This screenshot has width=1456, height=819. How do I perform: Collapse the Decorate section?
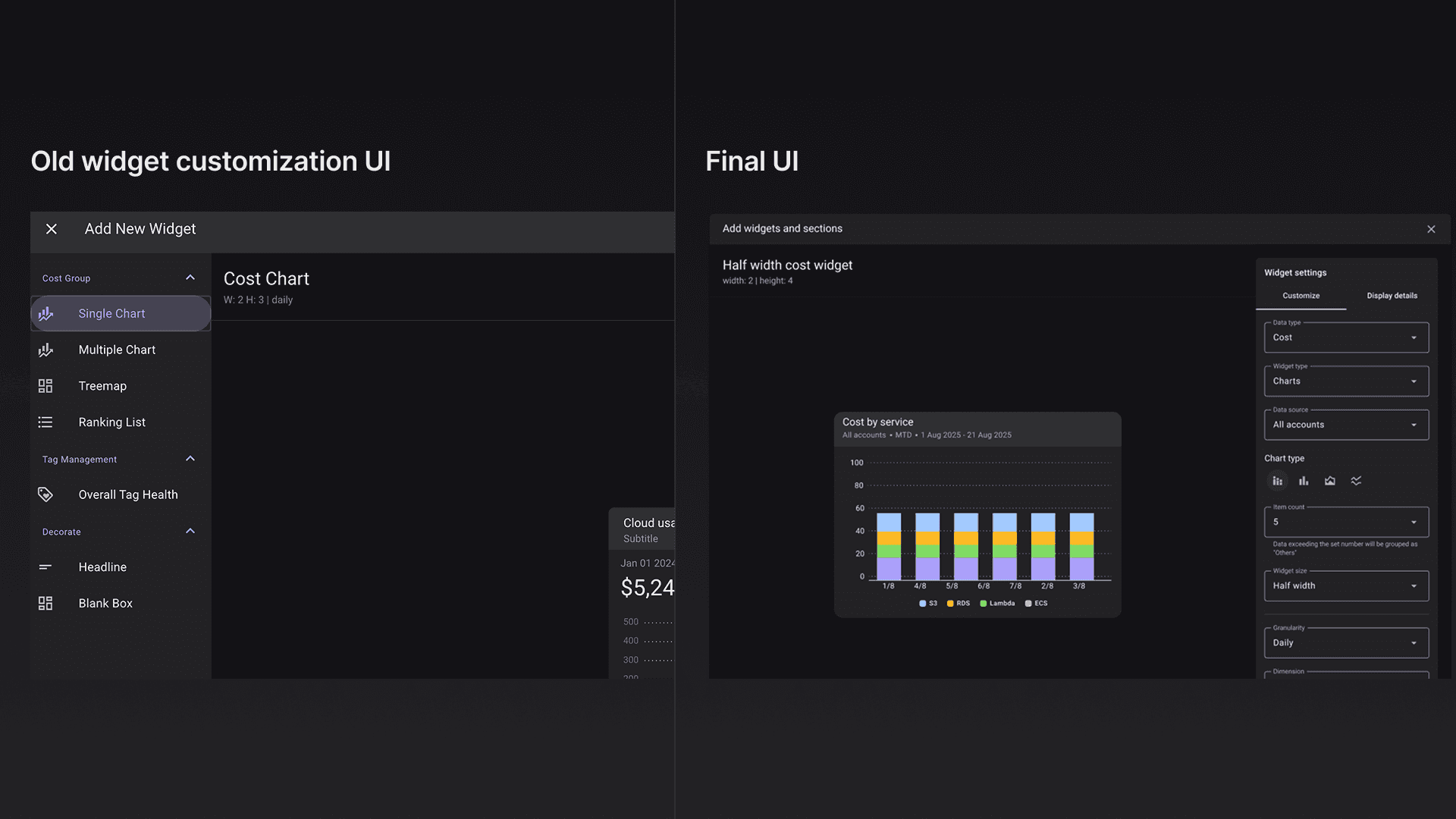coord(190,531)
